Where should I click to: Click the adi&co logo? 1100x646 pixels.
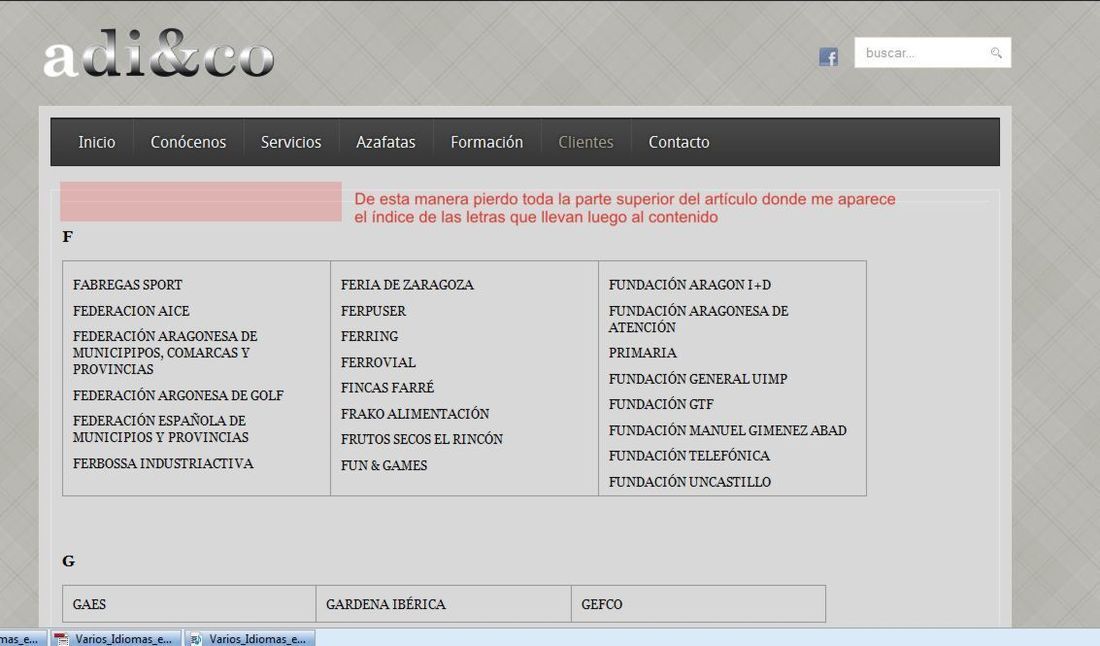coord(159,54)
